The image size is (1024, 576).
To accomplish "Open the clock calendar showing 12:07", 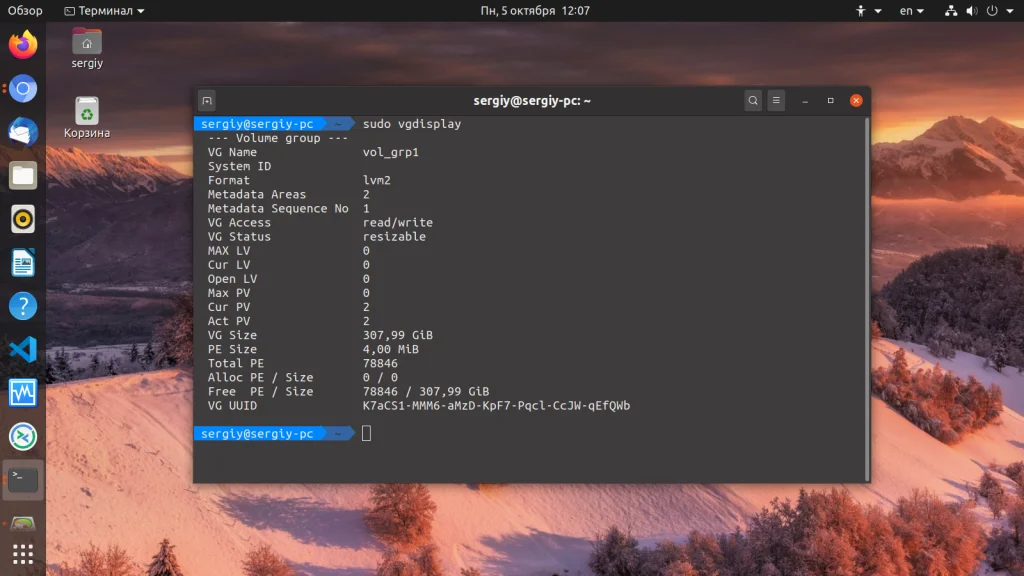I will [x=535, y=10].
